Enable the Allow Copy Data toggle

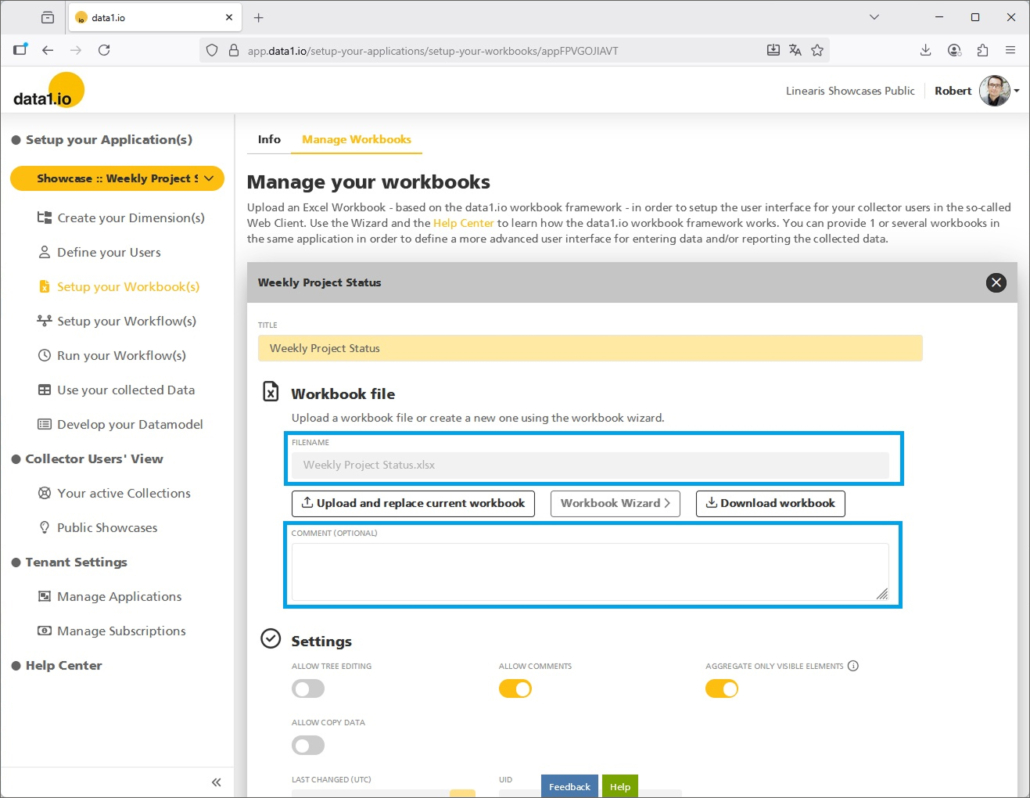(x=308, y=745)
